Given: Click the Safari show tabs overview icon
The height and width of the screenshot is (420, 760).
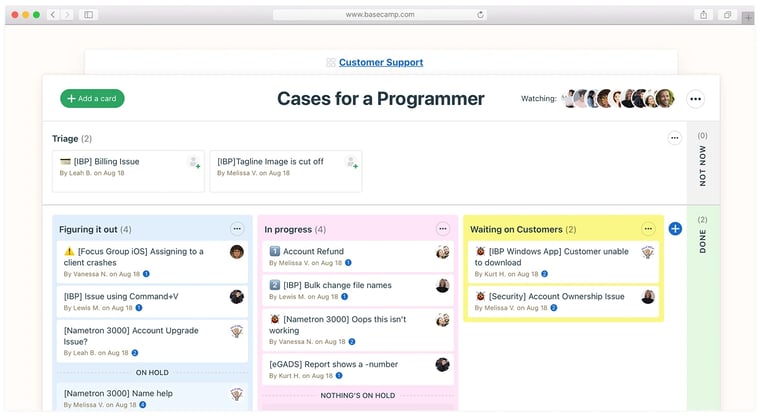Looking at the screenshot, I should point(727,15).
